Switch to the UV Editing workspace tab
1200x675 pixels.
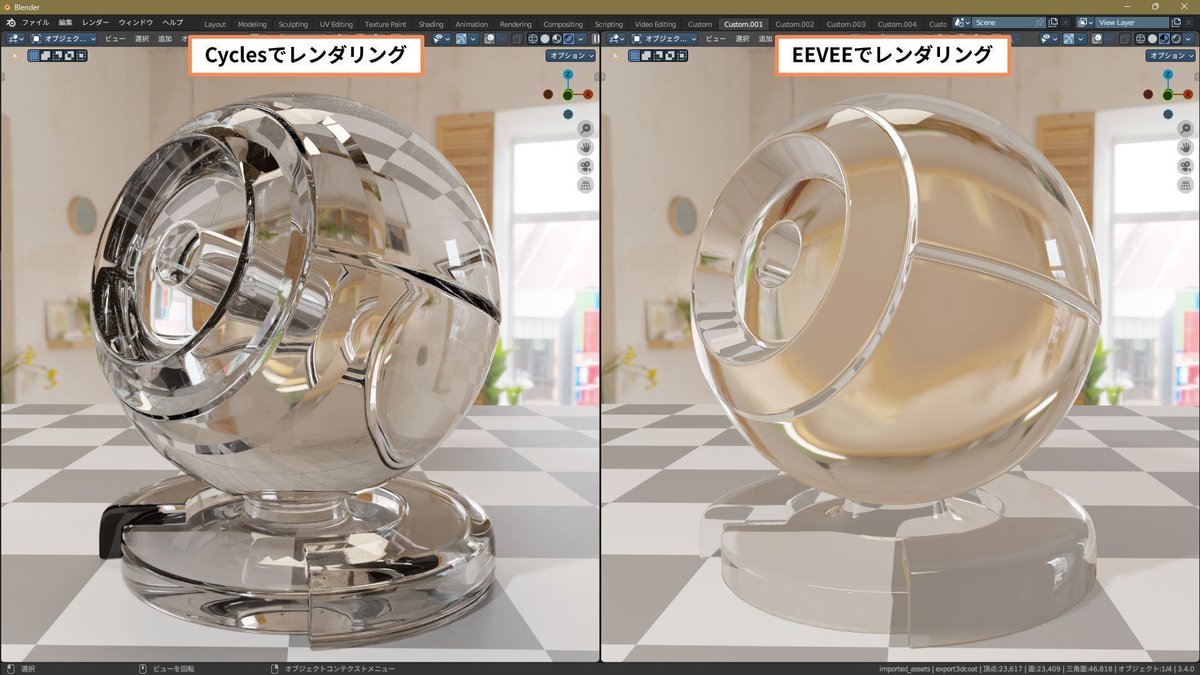click(x=336, y=24)
